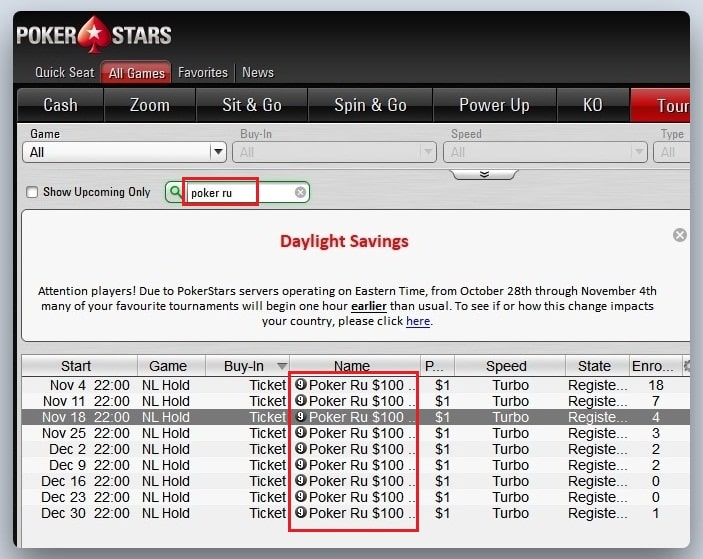The image size is (703, 559).
Task: Clear the poker ru search text
Action: coord(300,192)
